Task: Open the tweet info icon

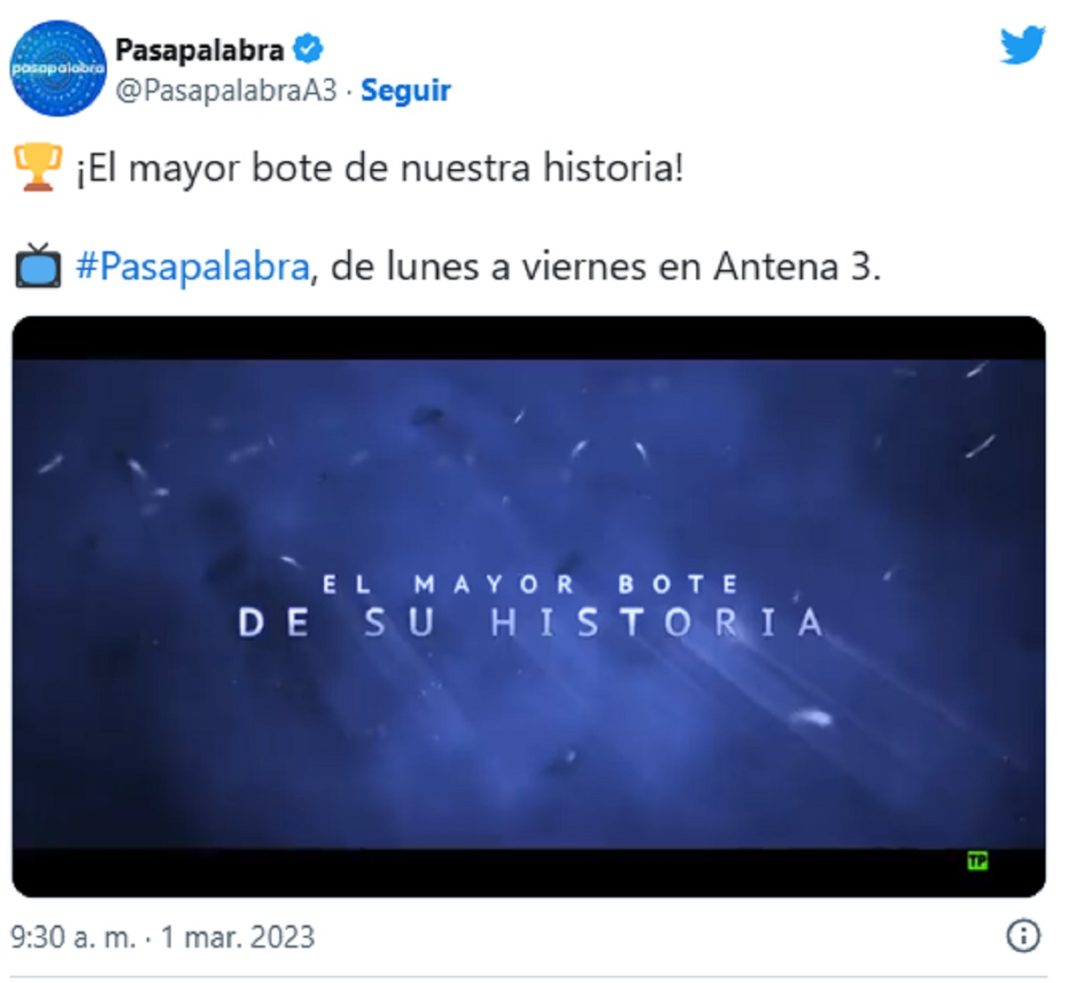Action: click(x=1023, y=935)
